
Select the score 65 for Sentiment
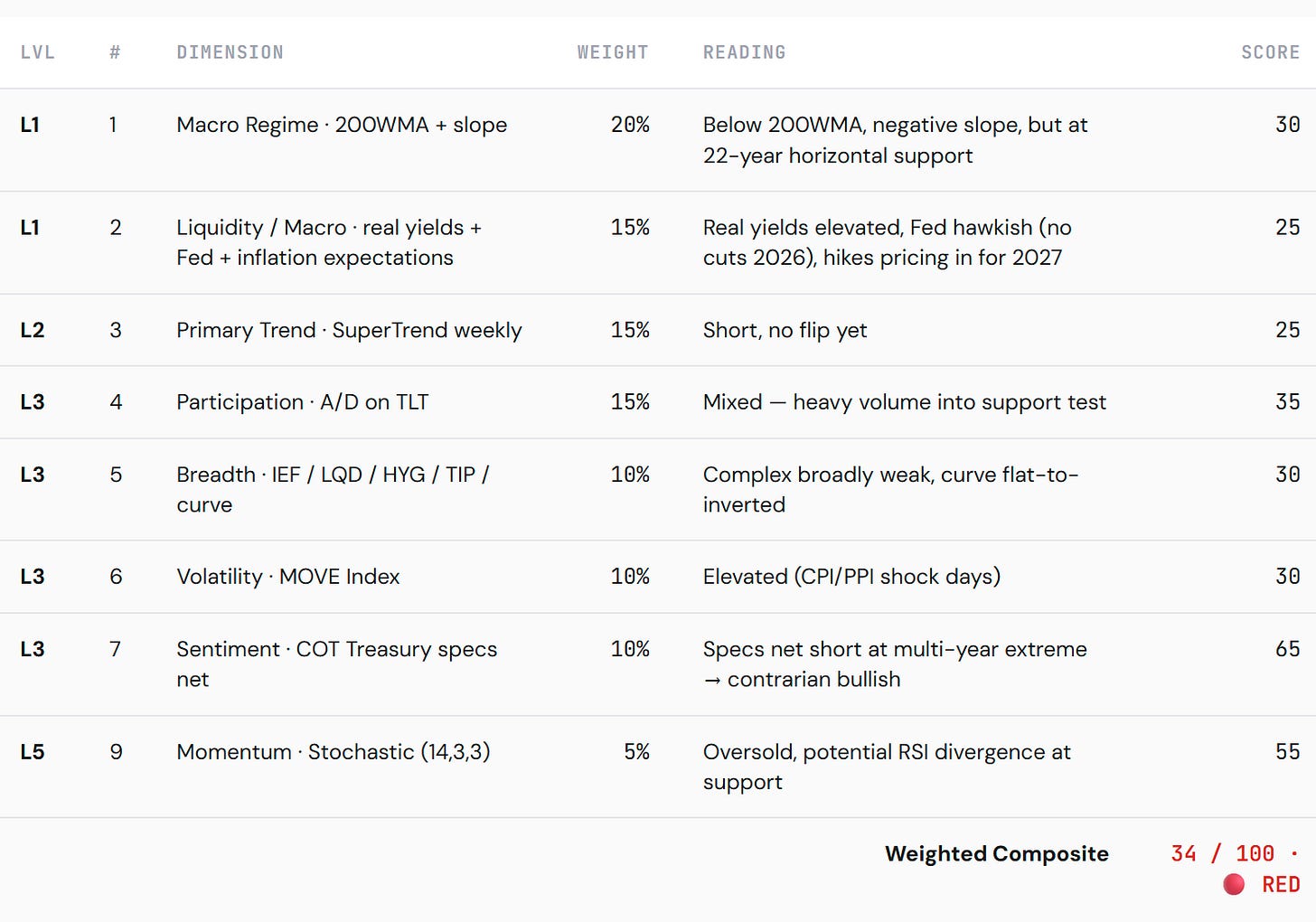click(1287, 649)
